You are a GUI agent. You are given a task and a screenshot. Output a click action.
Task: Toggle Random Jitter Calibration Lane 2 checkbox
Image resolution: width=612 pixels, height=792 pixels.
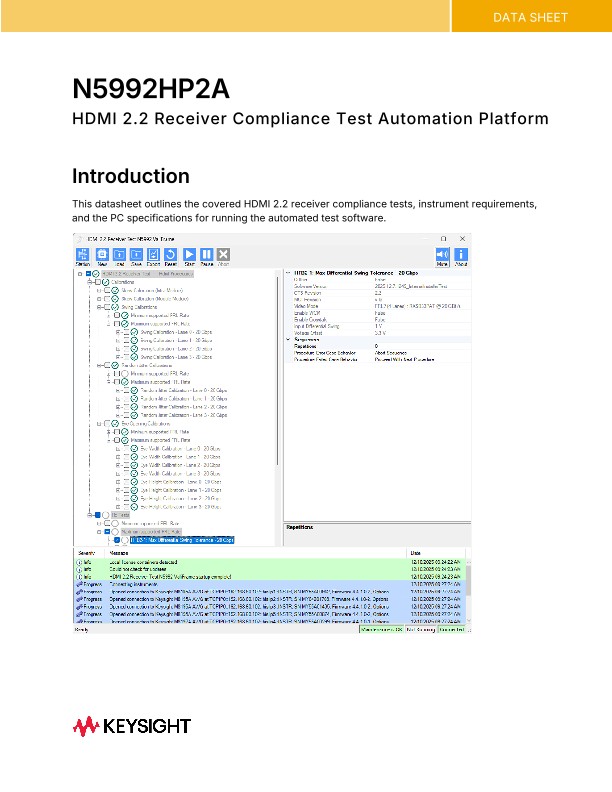point(126,407)
